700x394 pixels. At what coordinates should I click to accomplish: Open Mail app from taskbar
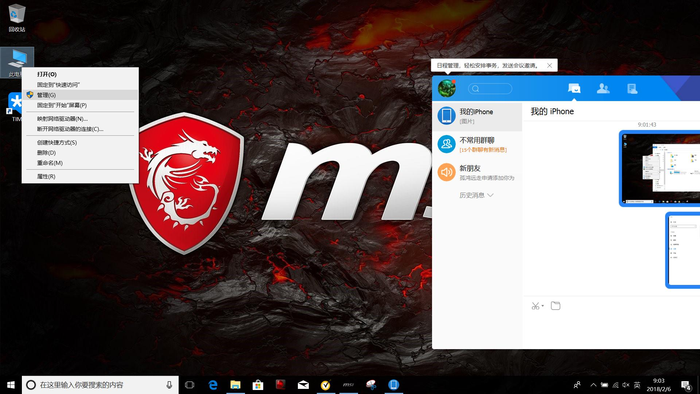coord(303,385)
